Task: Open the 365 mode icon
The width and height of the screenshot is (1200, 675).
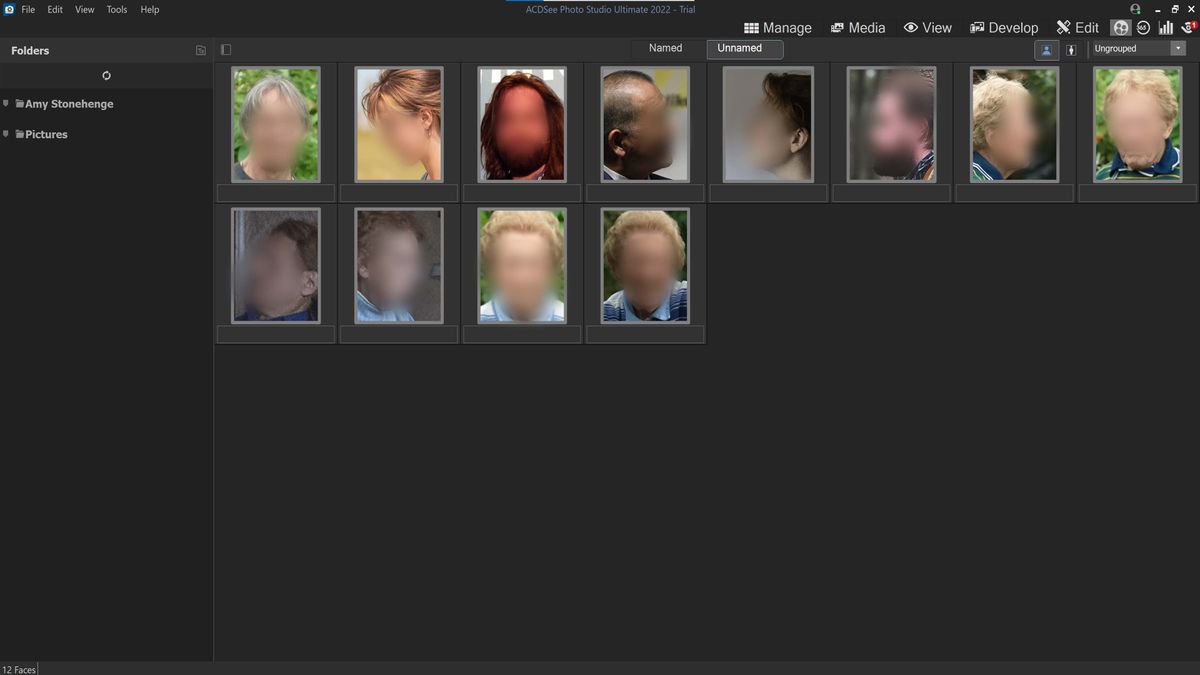Action: [x=1143, y=28]
